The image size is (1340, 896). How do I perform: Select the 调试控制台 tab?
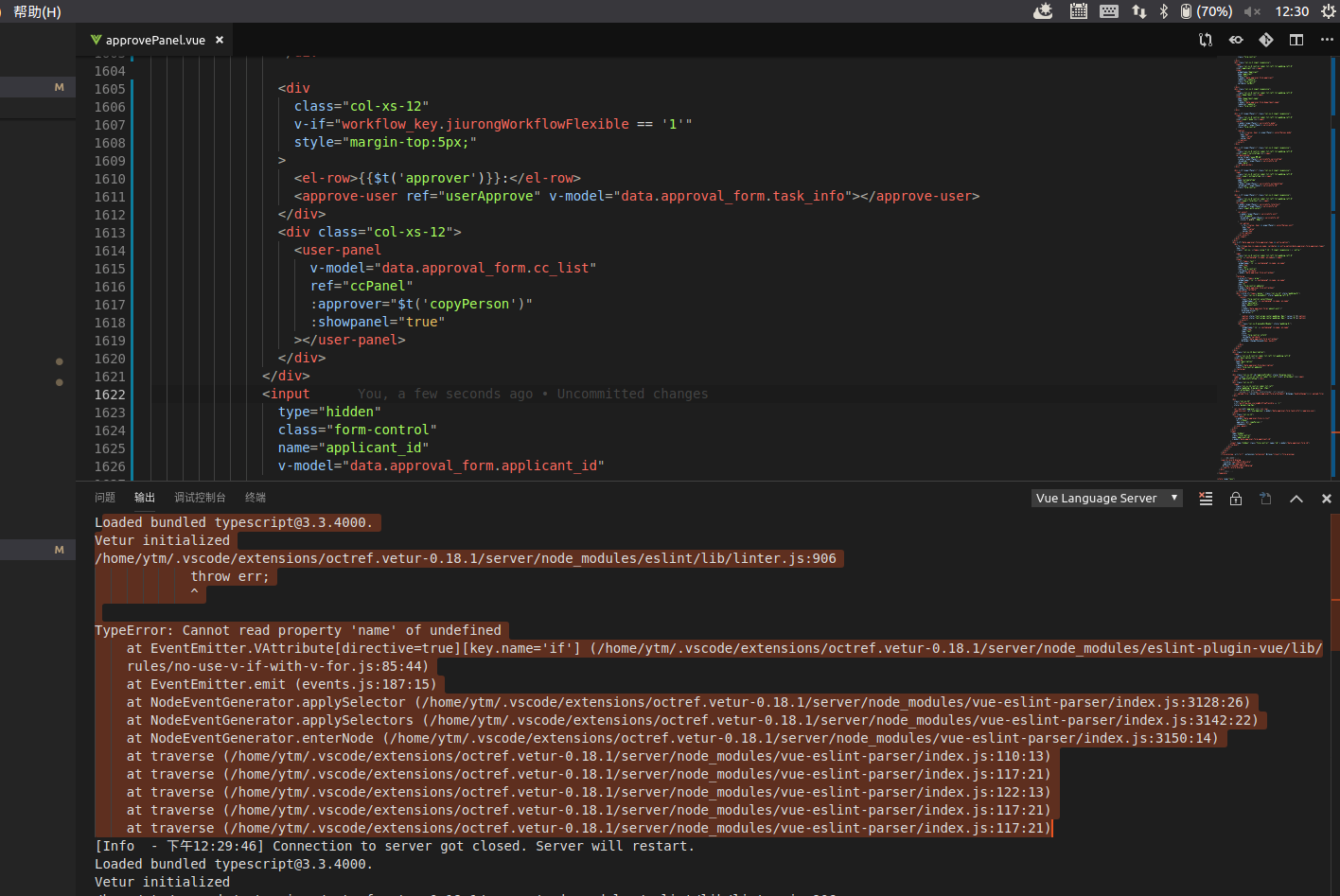pyautogui.click(x=199, y=497)
